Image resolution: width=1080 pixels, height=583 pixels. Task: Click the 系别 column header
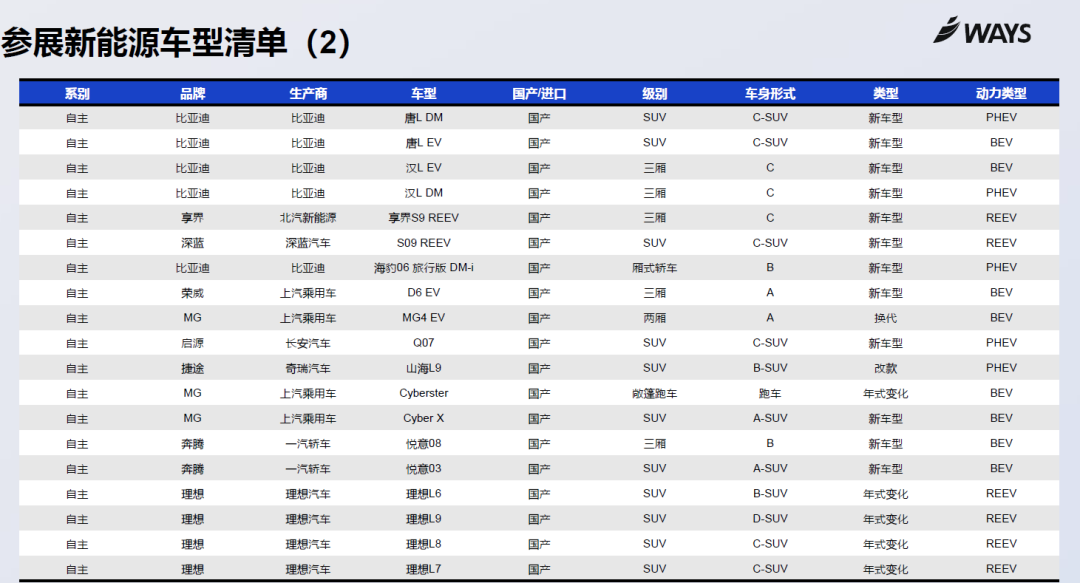[77, 94]
